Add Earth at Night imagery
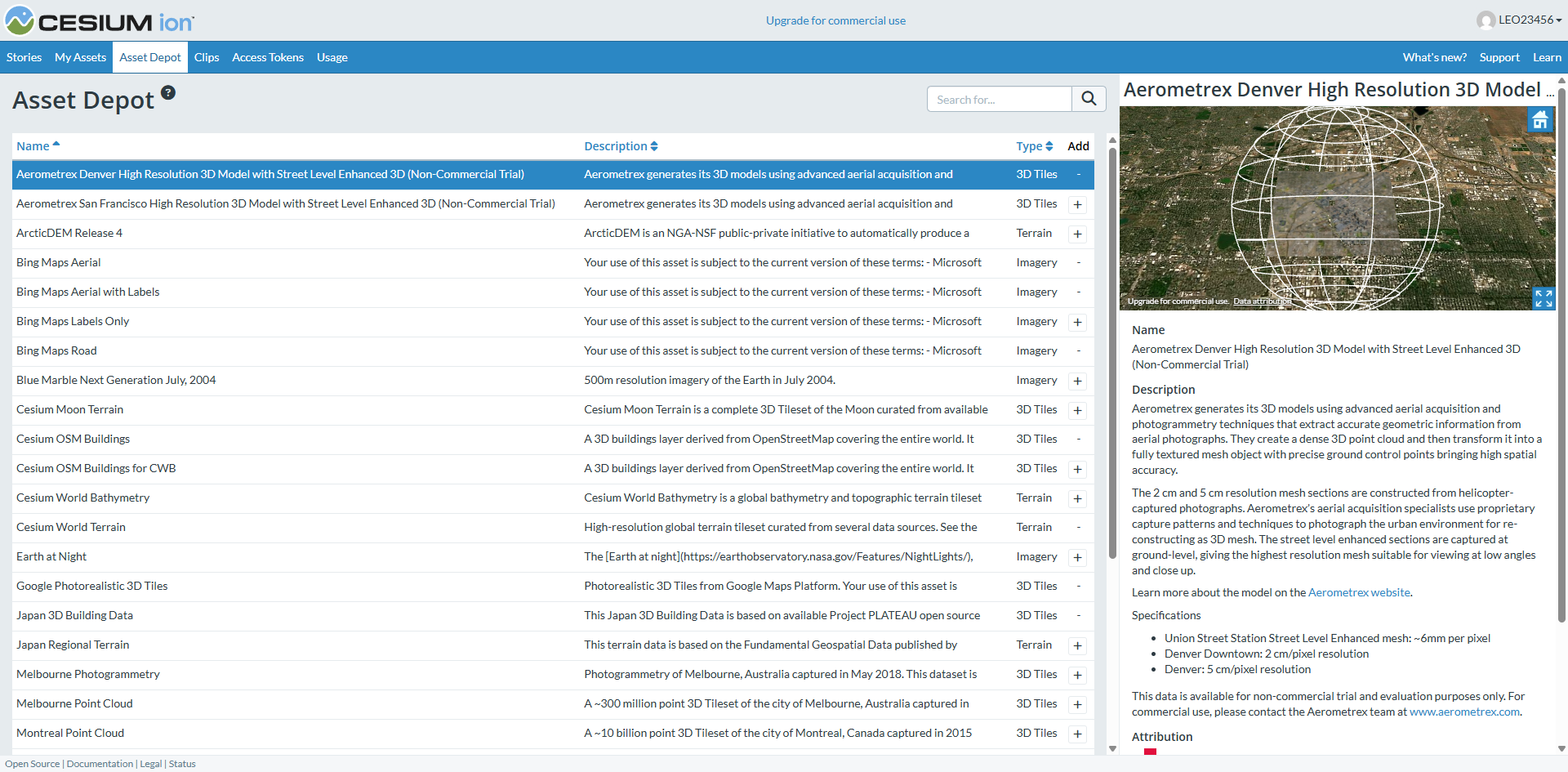1568x772 pixels. point(1078,557)
